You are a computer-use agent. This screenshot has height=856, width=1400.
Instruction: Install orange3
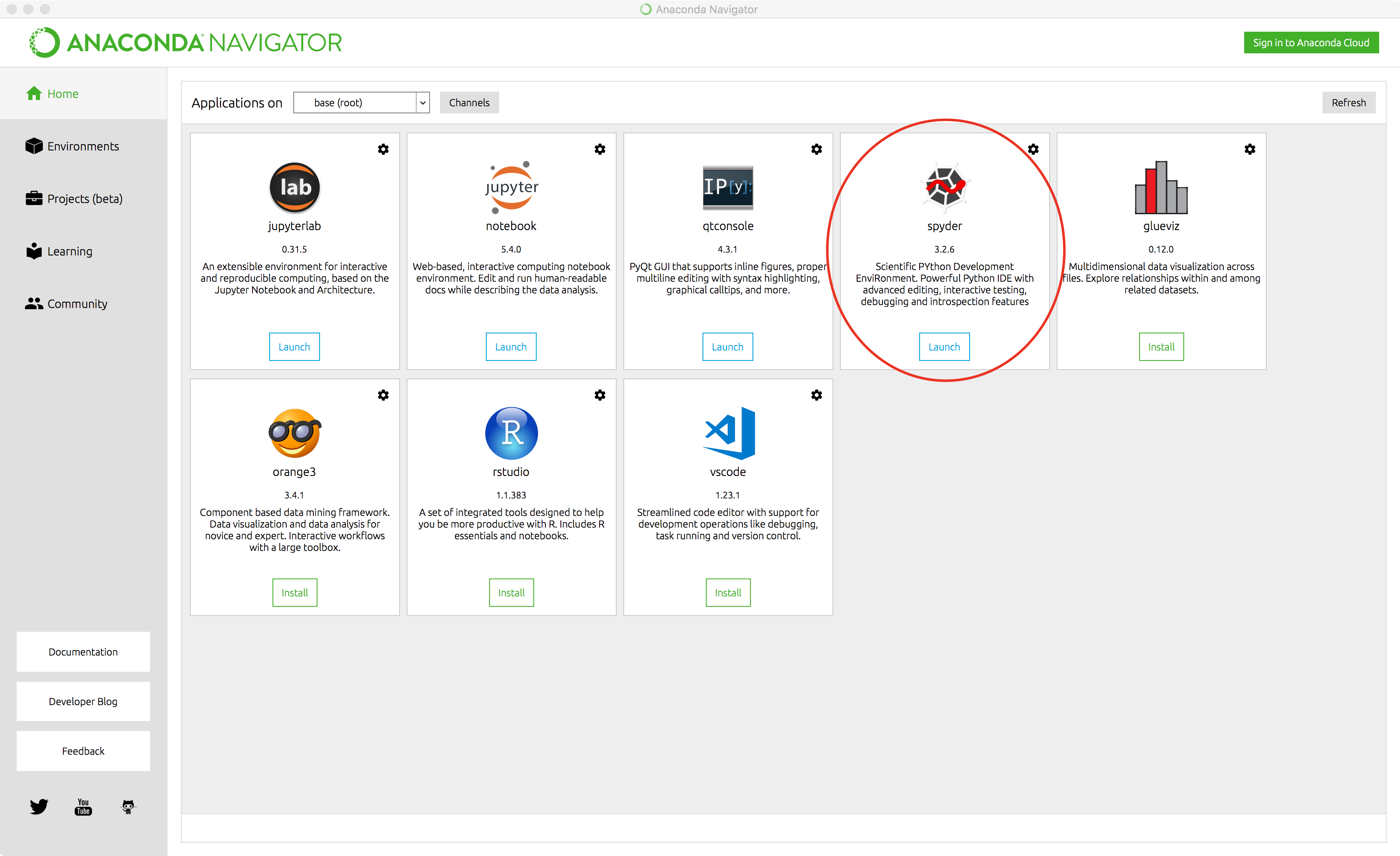(295, 593)
